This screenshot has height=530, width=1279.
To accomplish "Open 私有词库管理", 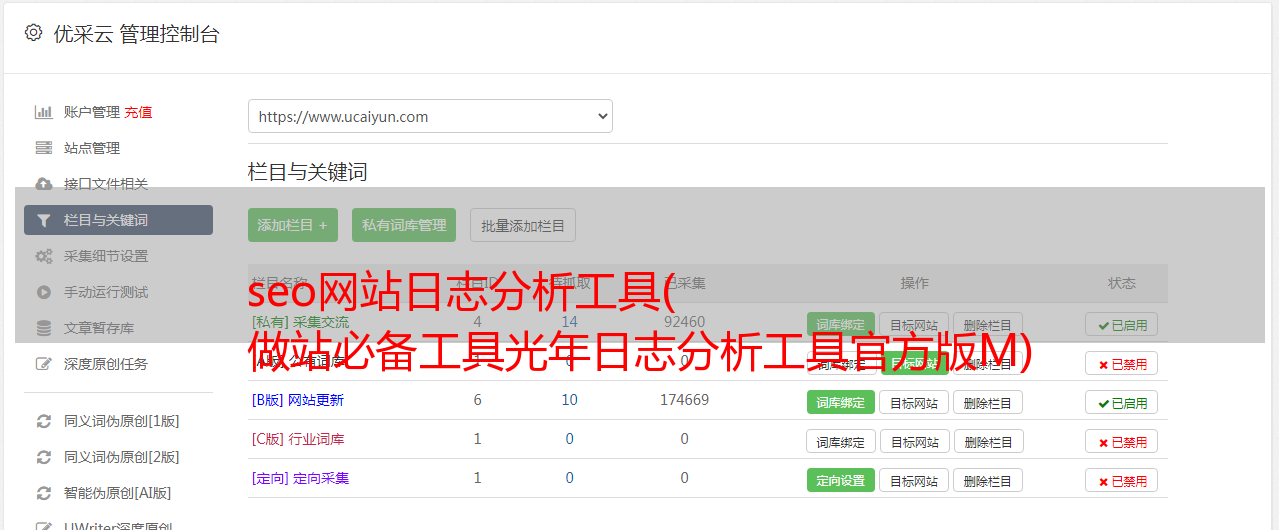I will (404, 225).
